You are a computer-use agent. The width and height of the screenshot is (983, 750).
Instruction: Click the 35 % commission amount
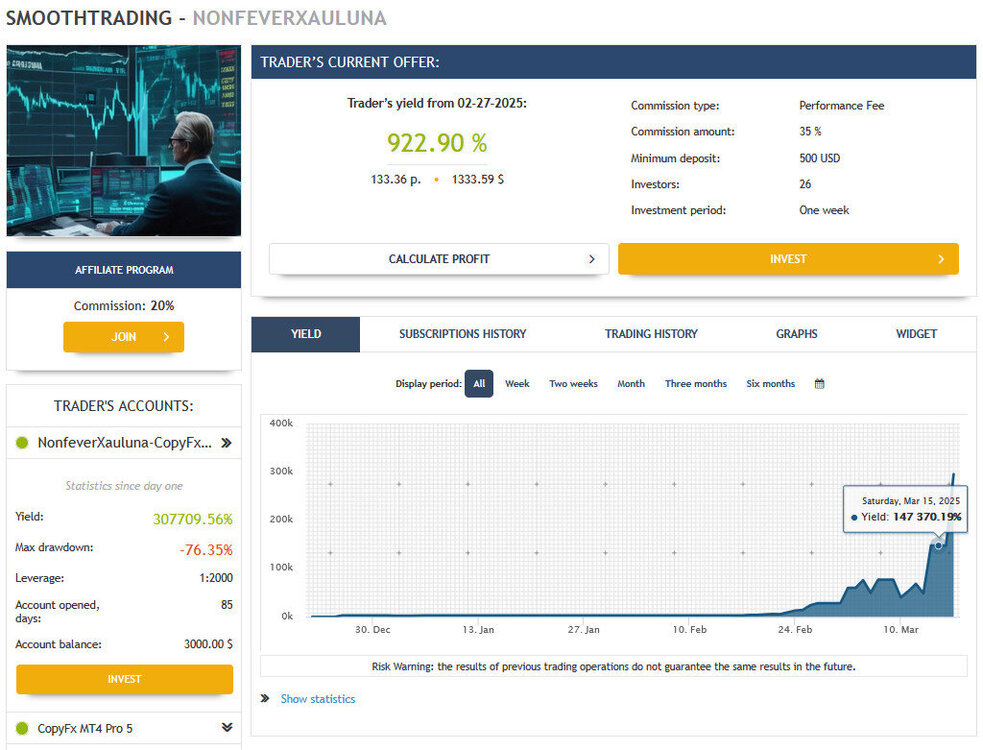[x=810, y=132]
